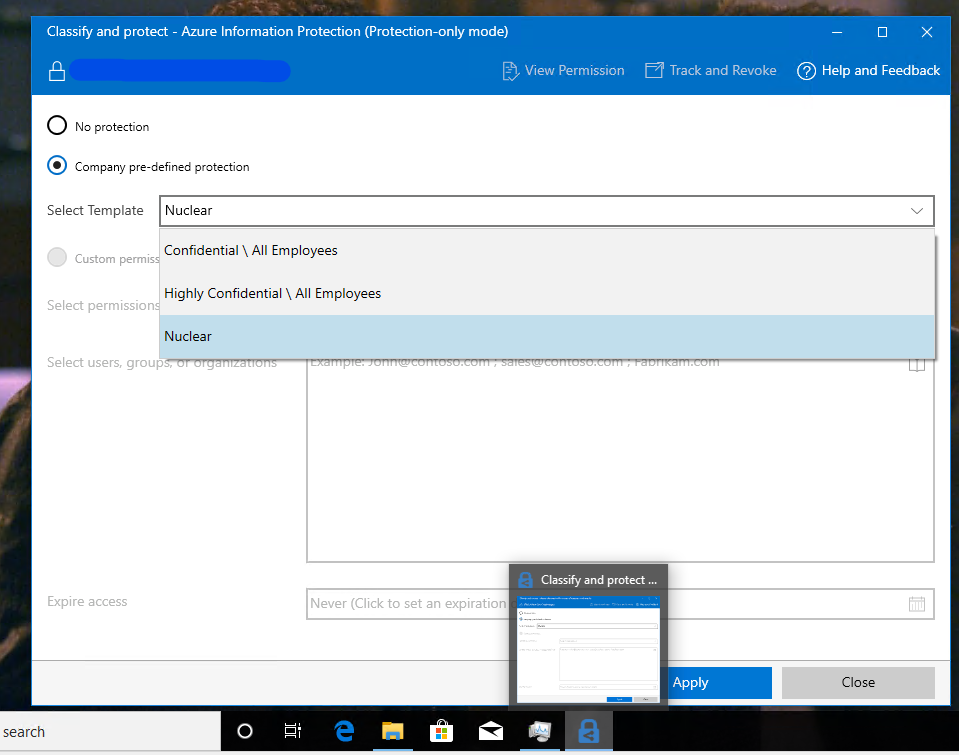
Task: Click the Close button
Action: point(858,683)
